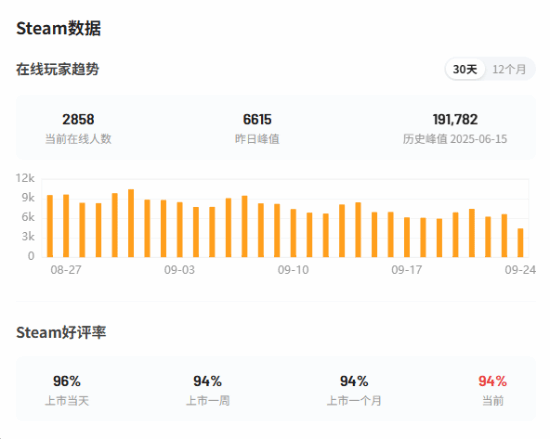Click the 08-27 axis date label
Viewport: 550px width, 439px height.
[x=66, y=270]
